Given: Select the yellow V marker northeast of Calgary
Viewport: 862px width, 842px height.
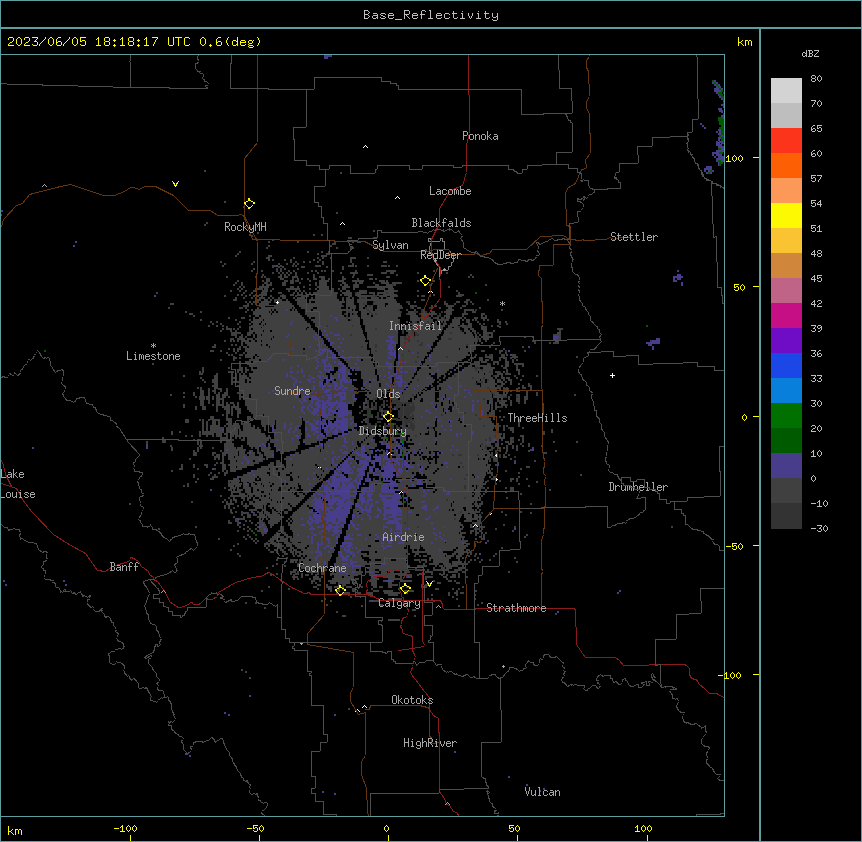Looking at the screenshot, I should pos(429,584).
